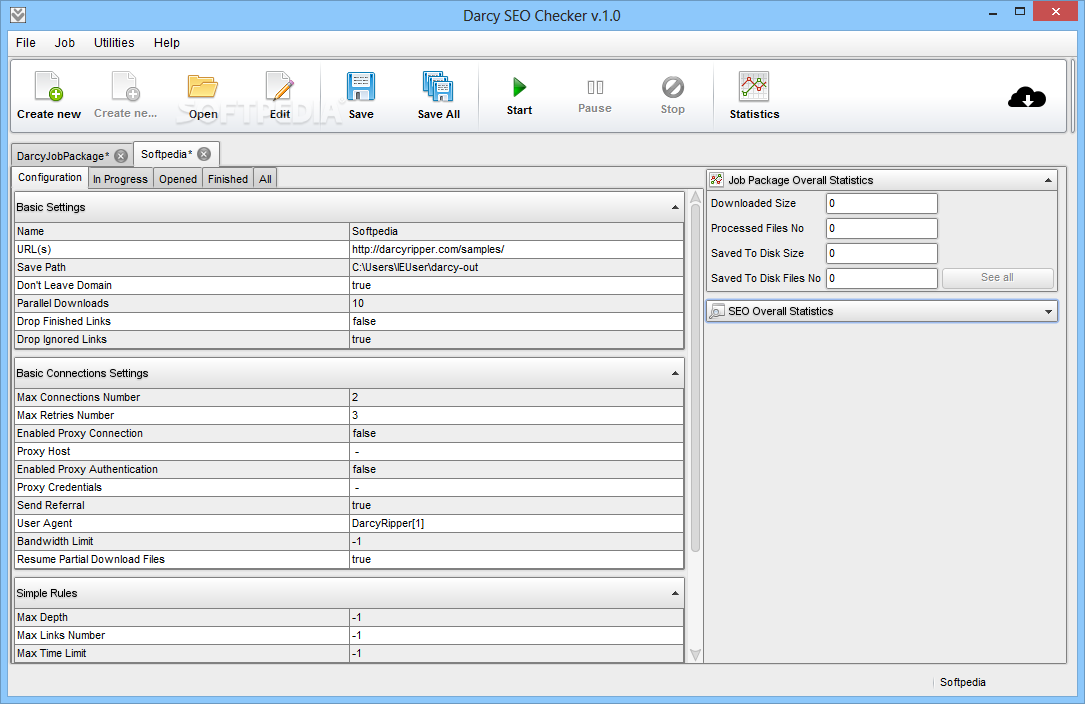Viewport: 1085px width, 704px height.
Task: Close the DarcyJobPackage* tab
Action: pos(120,156)
